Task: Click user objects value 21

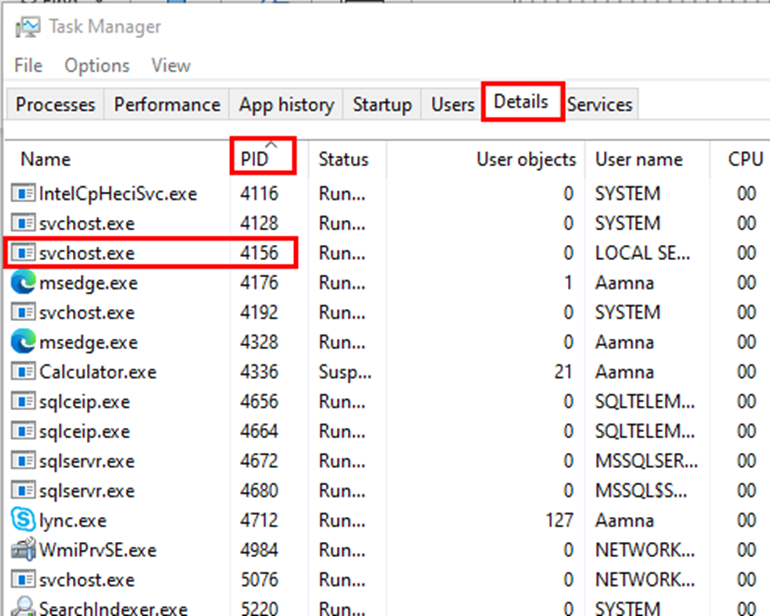Action: pyautogui.click(x=564, y=372)
